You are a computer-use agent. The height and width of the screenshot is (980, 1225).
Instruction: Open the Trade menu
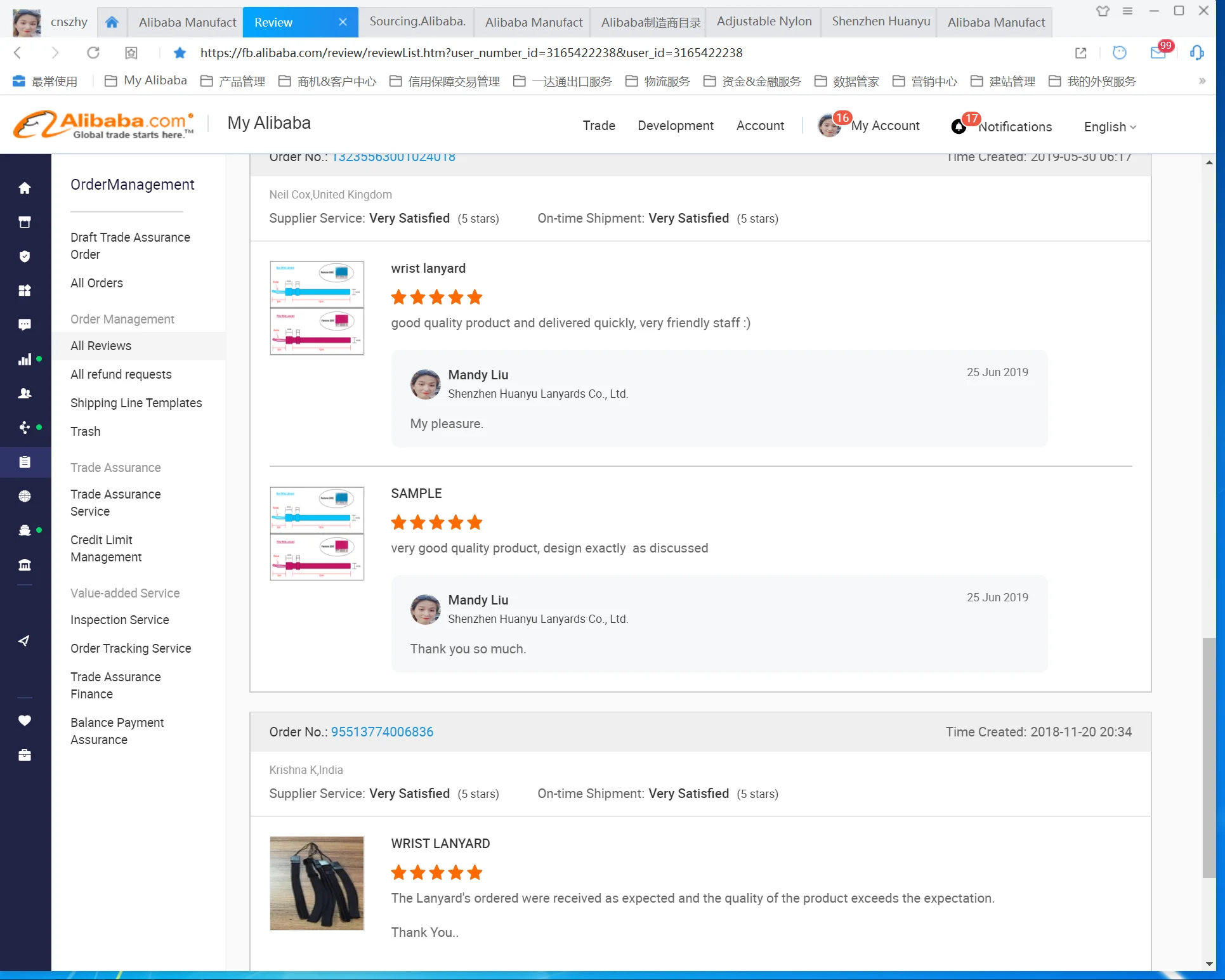click(x=598, y=126)
